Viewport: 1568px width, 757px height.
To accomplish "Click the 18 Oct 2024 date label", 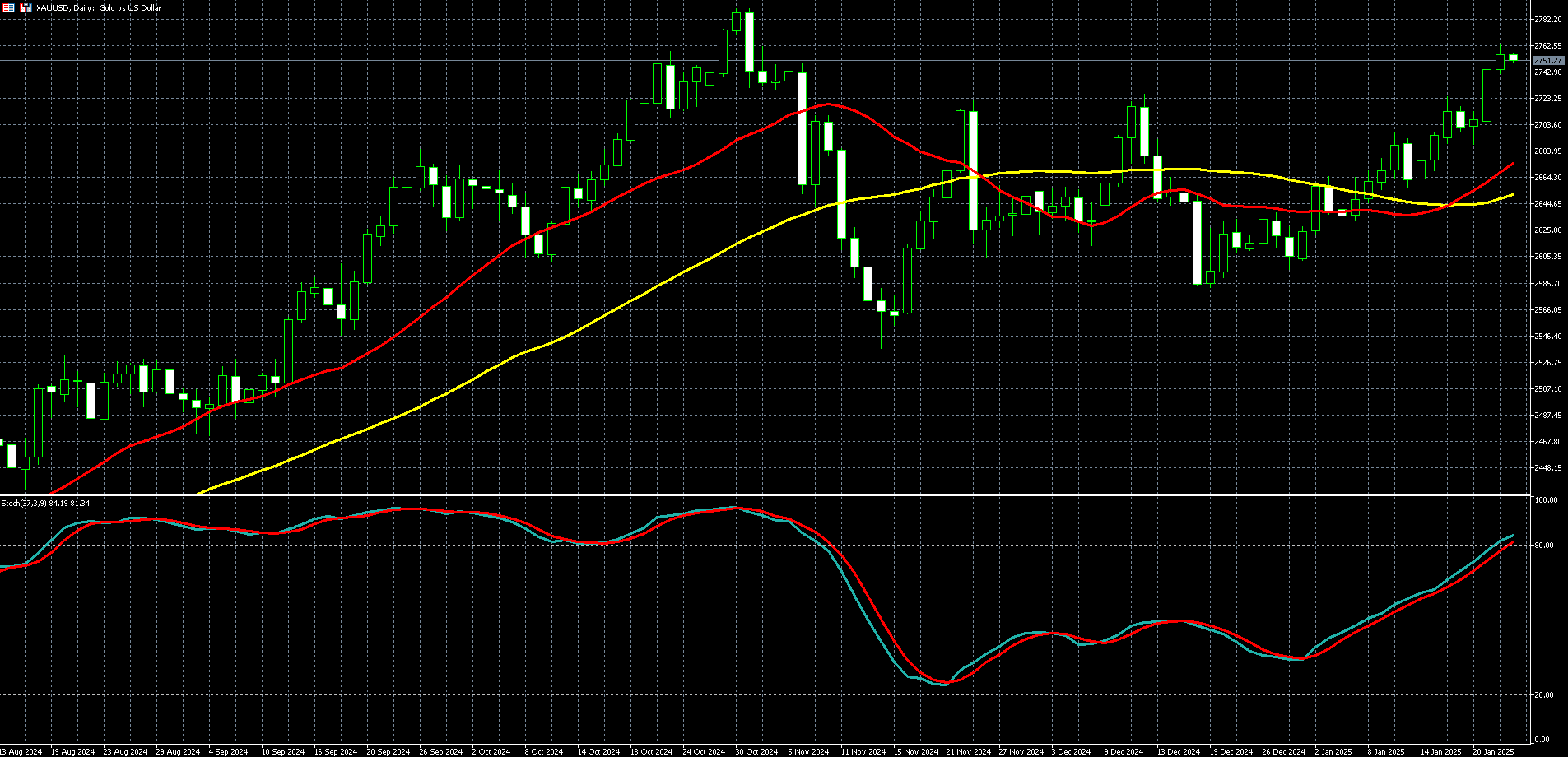I will [652, 752].
